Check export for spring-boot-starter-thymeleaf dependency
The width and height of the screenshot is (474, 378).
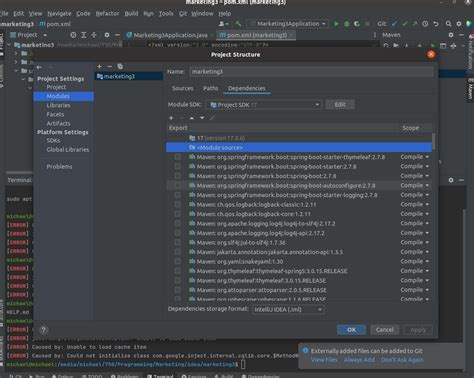click(178, 157)
